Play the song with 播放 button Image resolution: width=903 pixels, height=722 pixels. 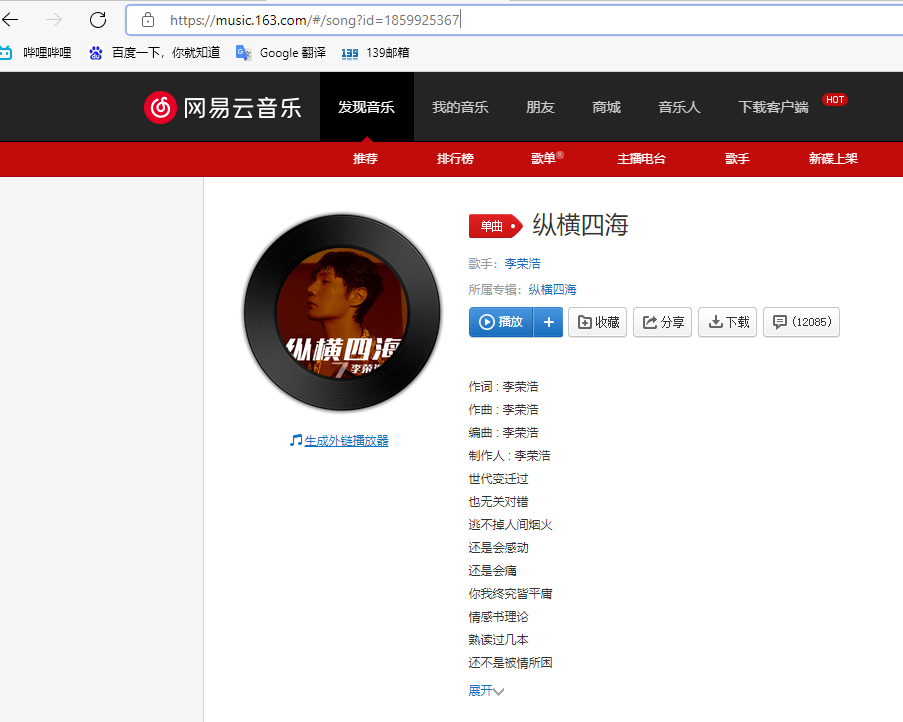501,322
